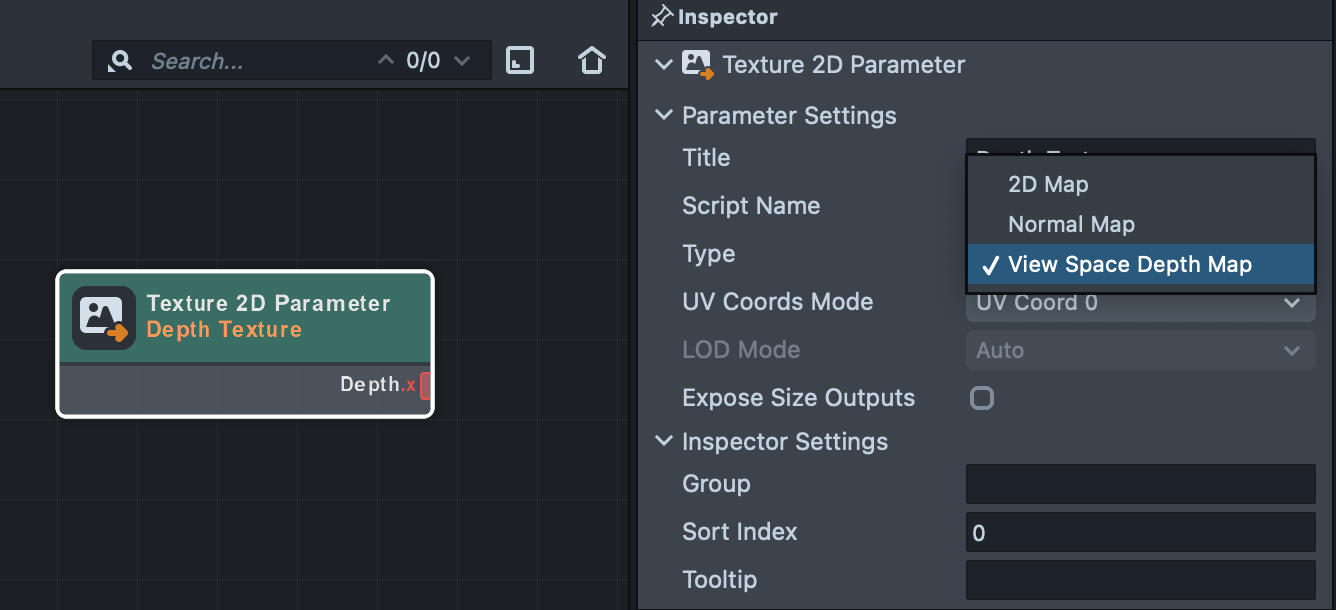Viewport: 1336px width, 610px height.
Task: Click the home reset view icon
Action: pyautogui.click(x=592, y=61)
